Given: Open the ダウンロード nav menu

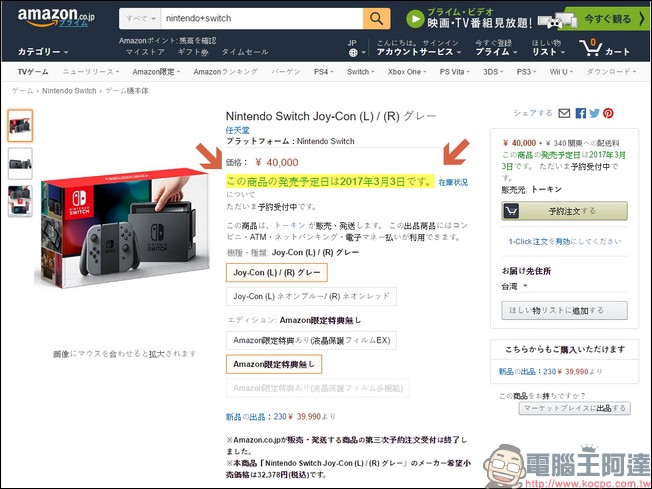Looking at the screenshot, I should (611, 72).
